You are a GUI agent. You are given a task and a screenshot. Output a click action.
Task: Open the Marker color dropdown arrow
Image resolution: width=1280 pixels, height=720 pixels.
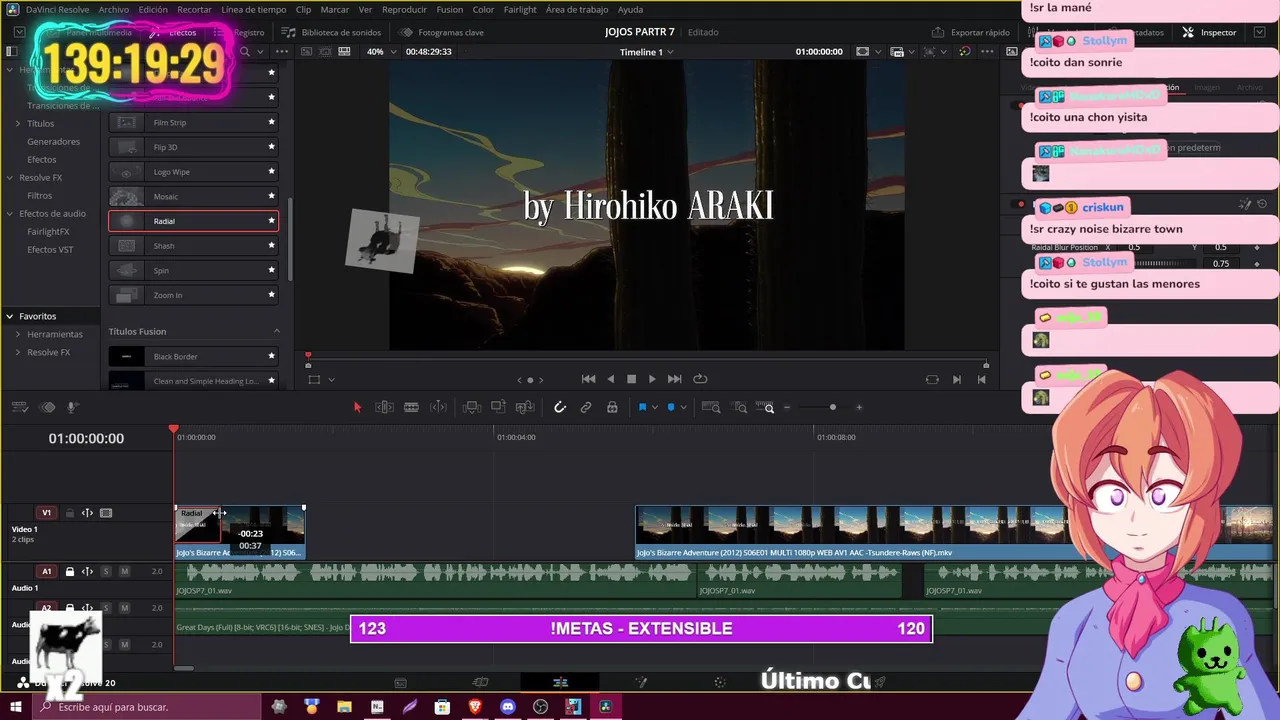tap(683, 408)
